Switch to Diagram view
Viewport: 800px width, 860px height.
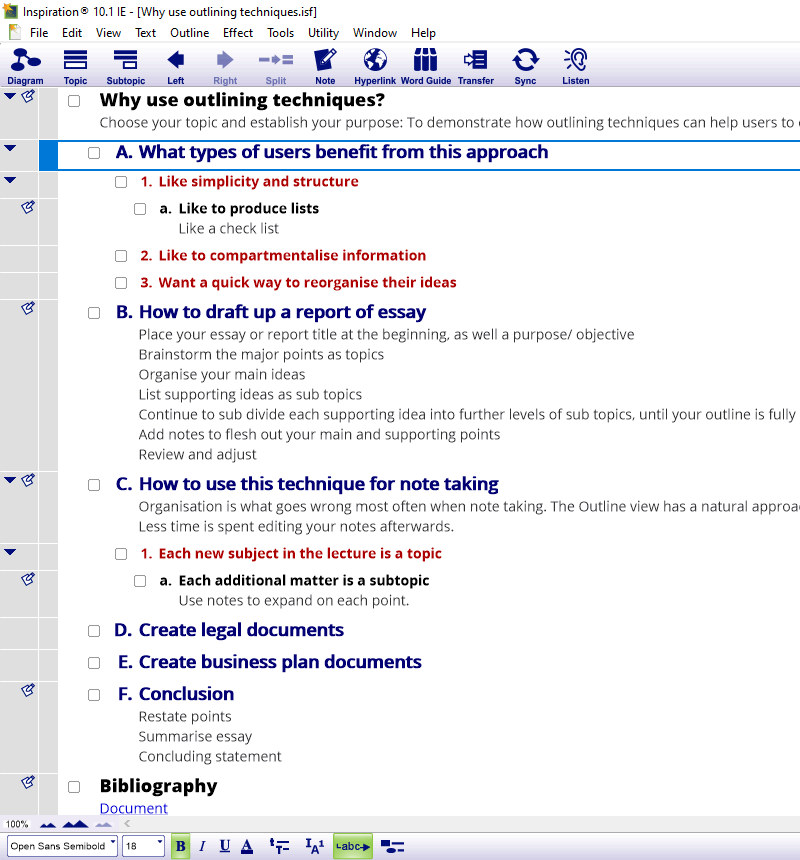click(25, 66)
